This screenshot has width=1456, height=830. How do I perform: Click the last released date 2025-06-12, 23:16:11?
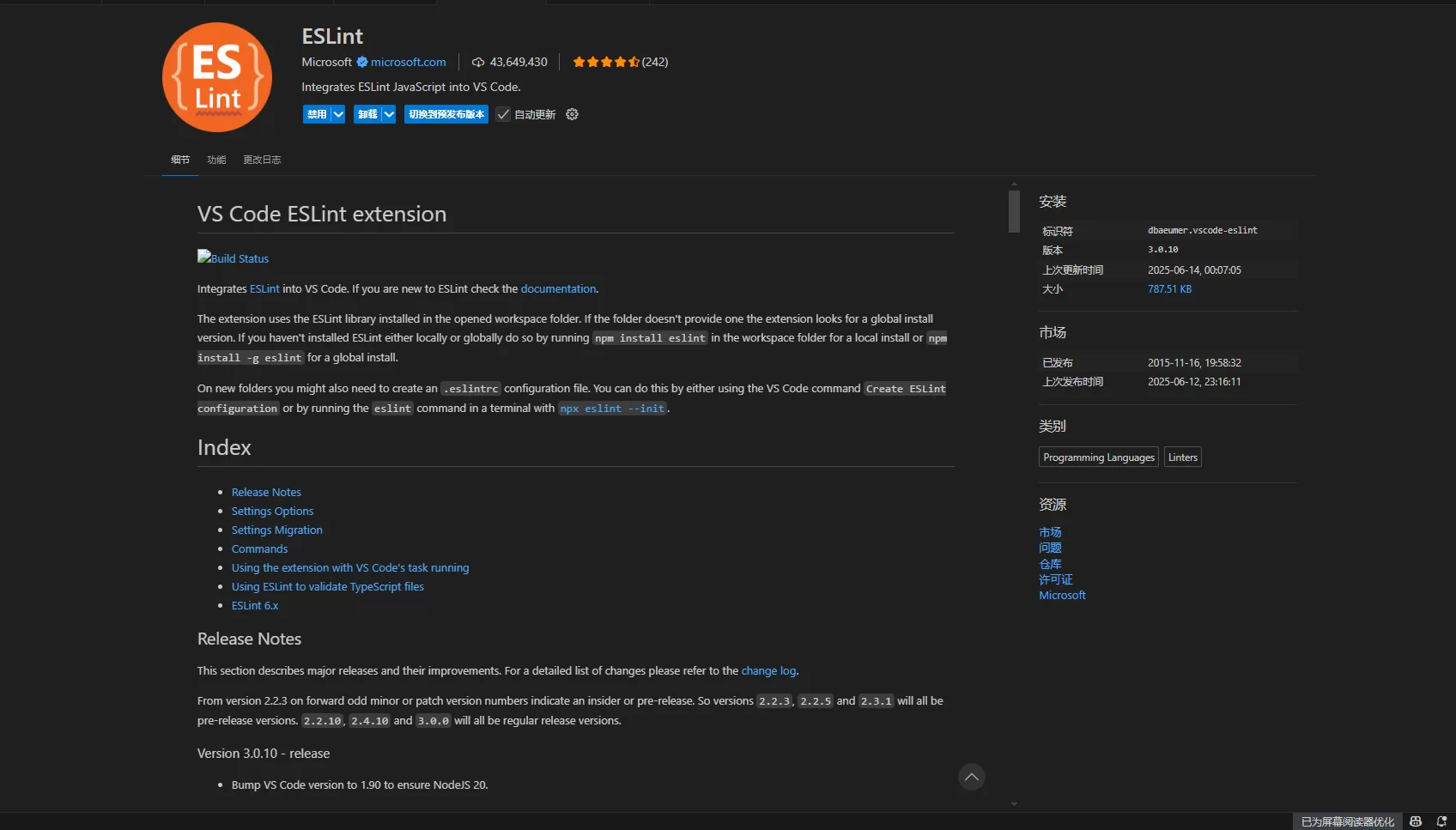(1194, 381)
